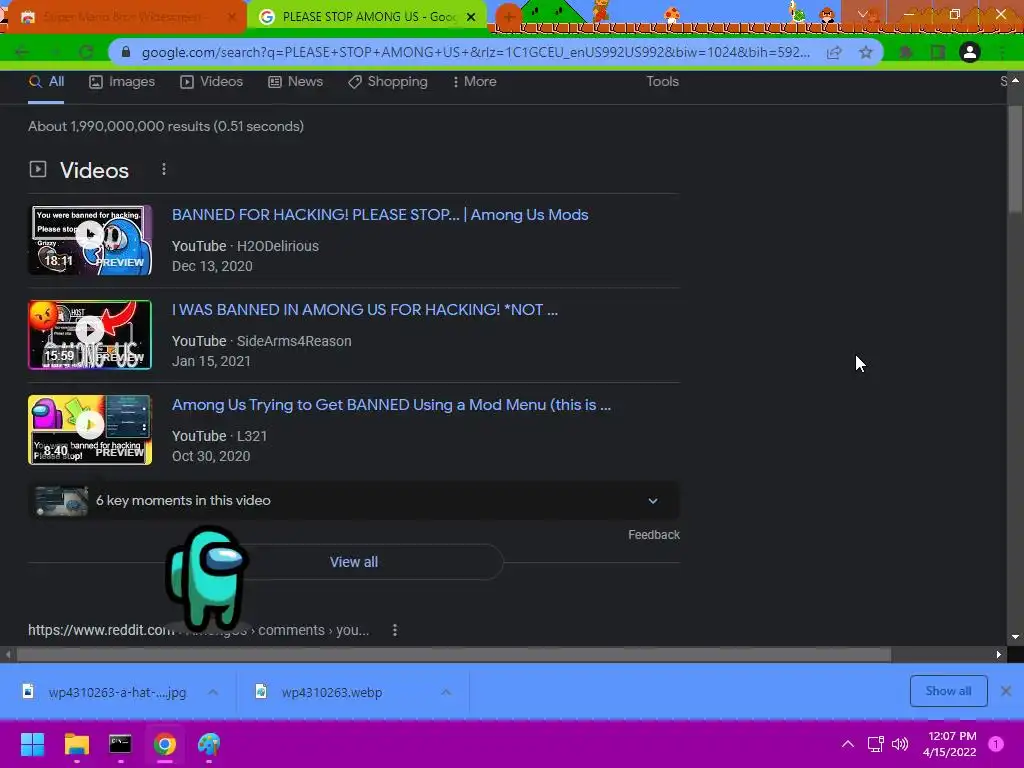Switch to the Super Mario Bros Widescreen tab
The height and width of the screenshot is (768, 1024).
coord(124,17)
